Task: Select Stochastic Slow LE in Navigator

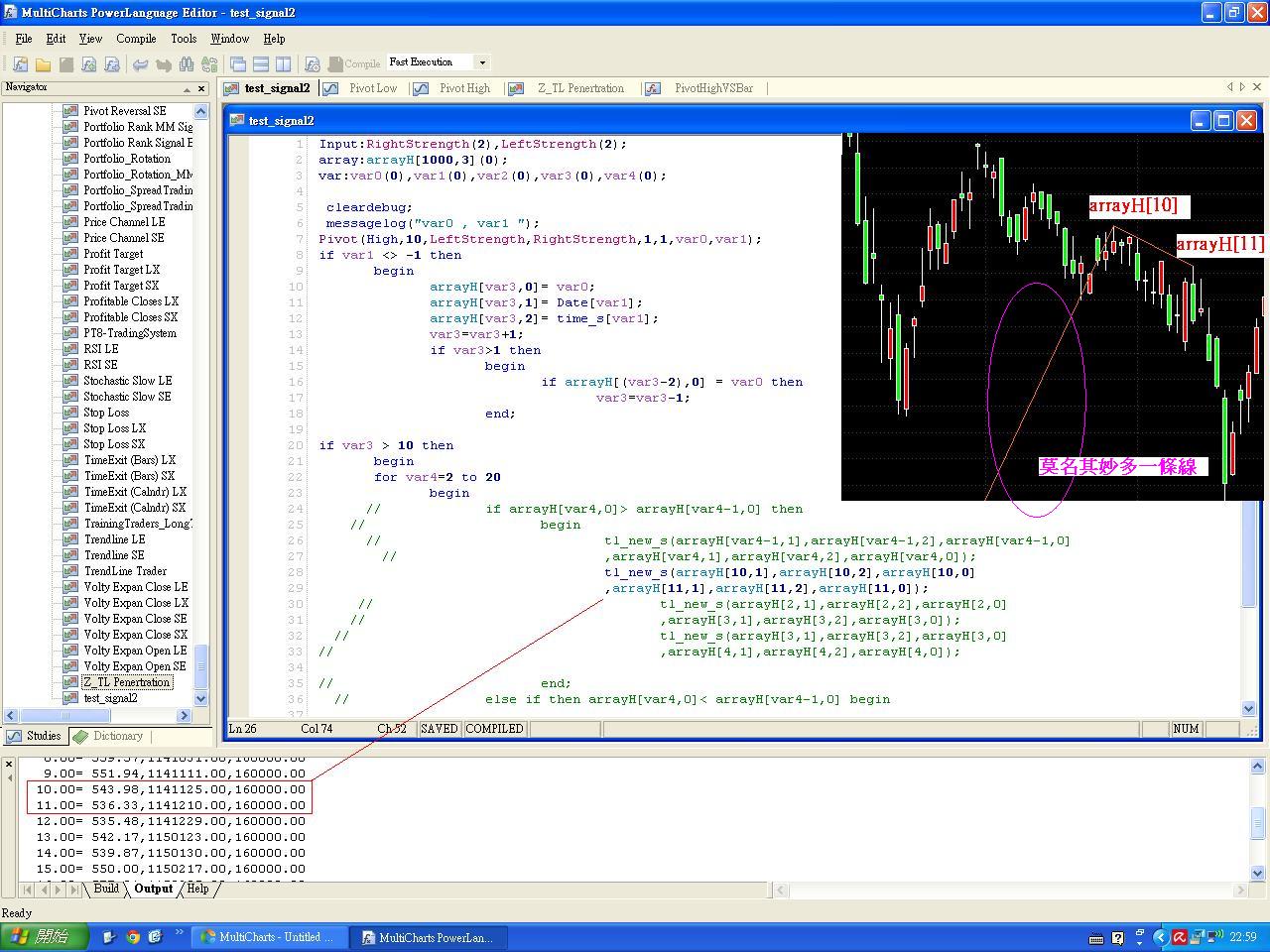Action: 127,381
